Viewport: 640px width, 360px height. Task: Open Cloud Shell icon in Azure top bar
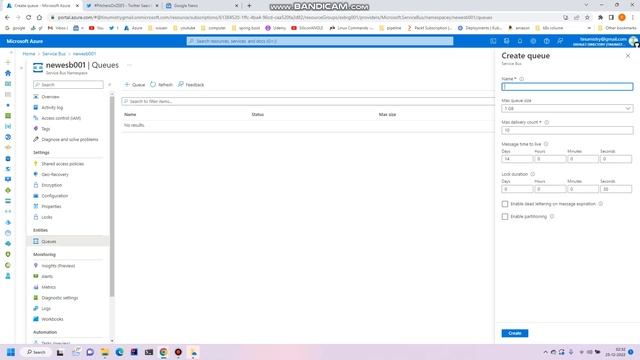coord(493,41)
